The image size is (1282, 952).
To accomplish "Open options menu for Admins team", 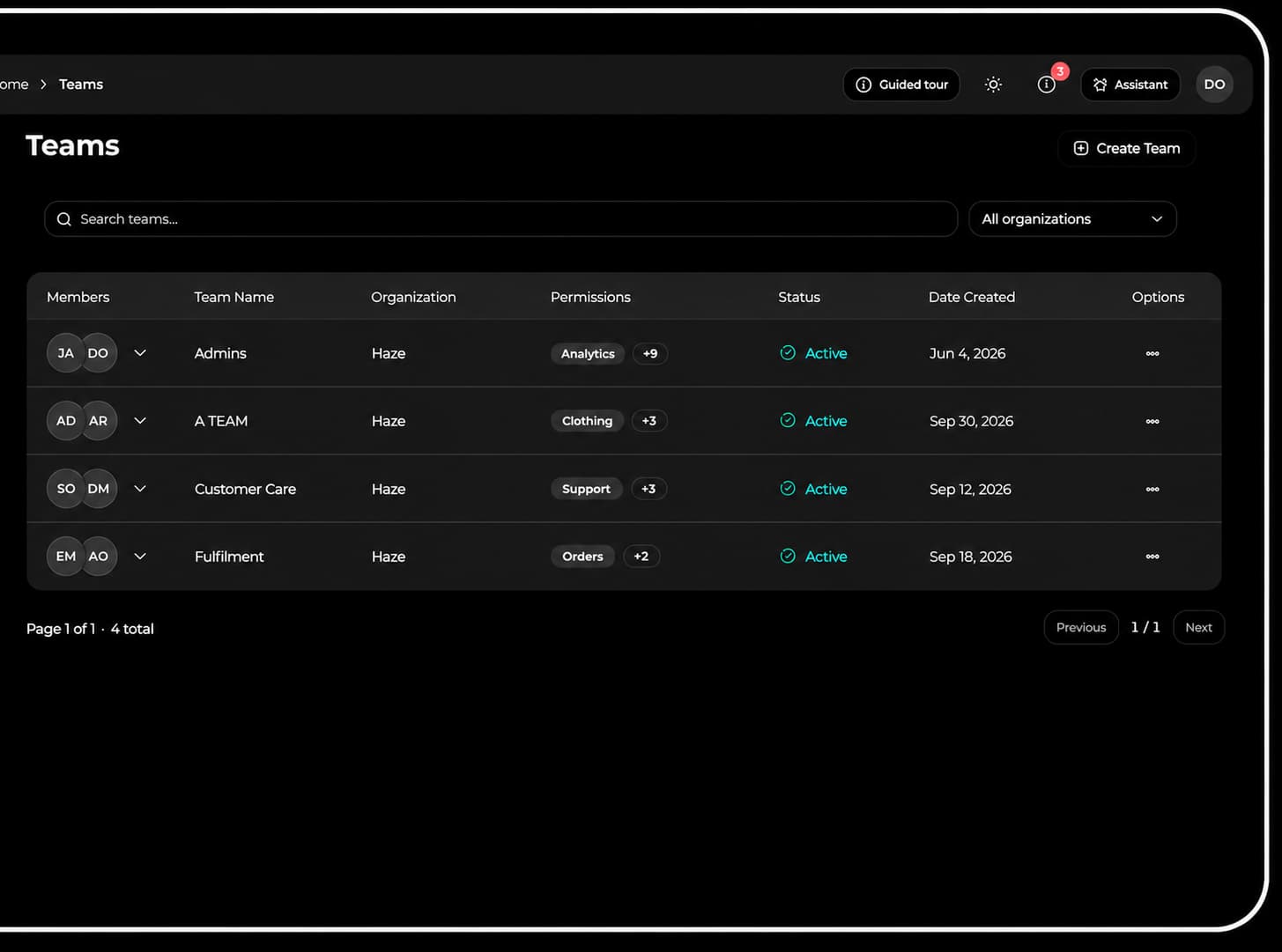I will pyautogui.click(x=1152, y=353).
